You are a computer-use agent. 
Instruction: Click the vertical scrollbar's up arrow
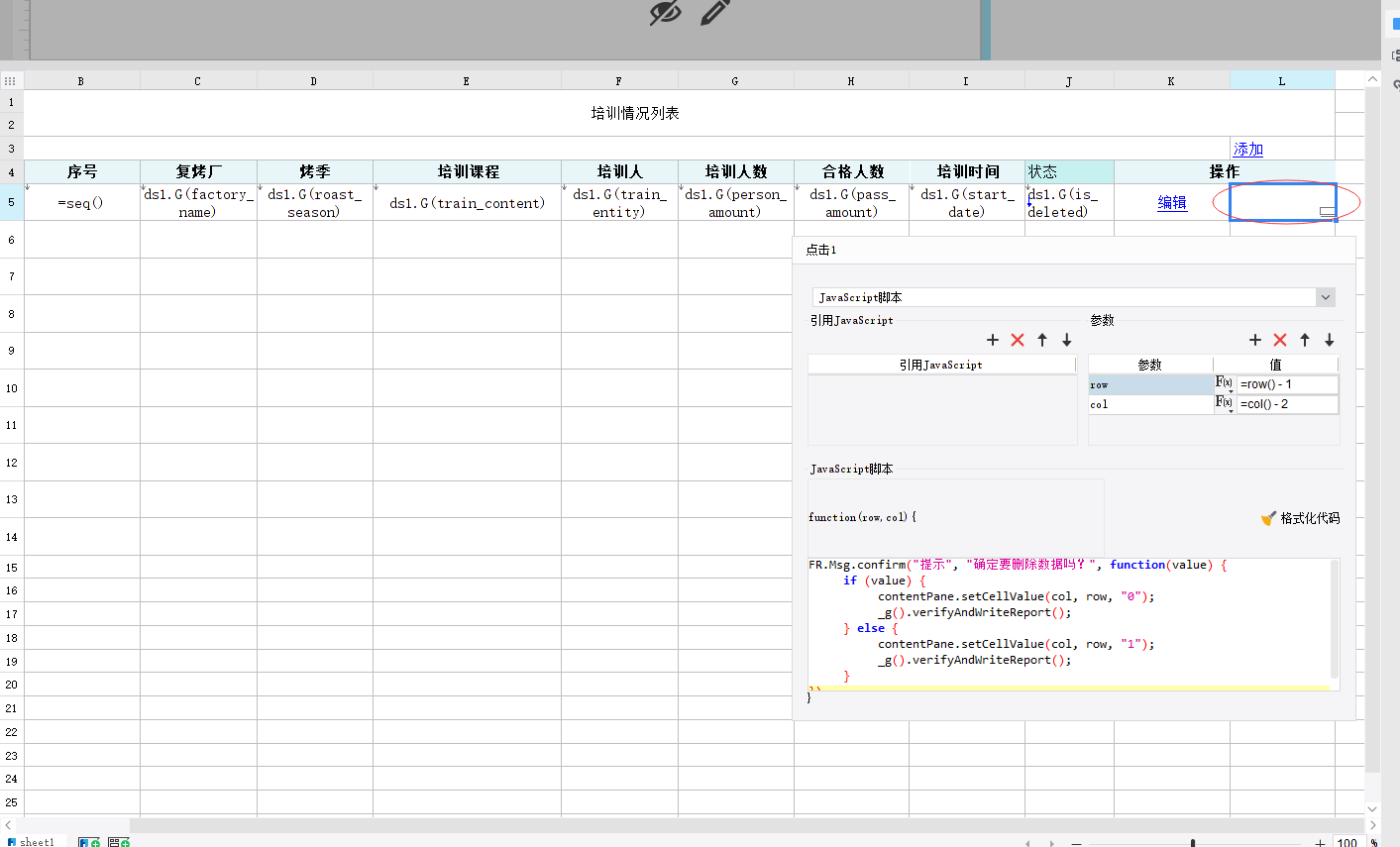tap(1372, 79)
